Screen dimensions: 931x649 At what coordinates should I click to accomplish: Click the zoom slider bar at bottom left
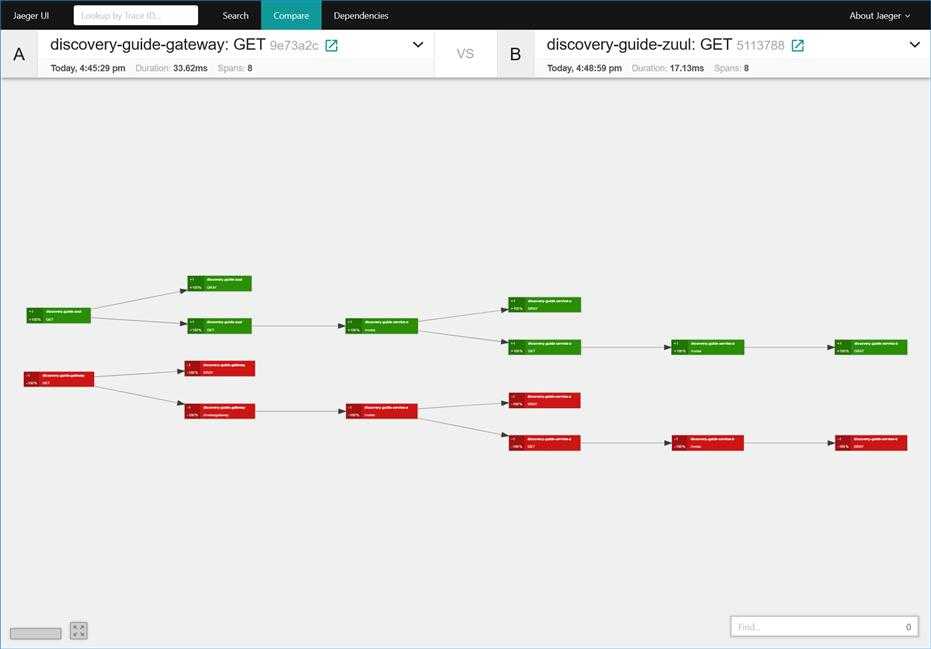(36, 634)
